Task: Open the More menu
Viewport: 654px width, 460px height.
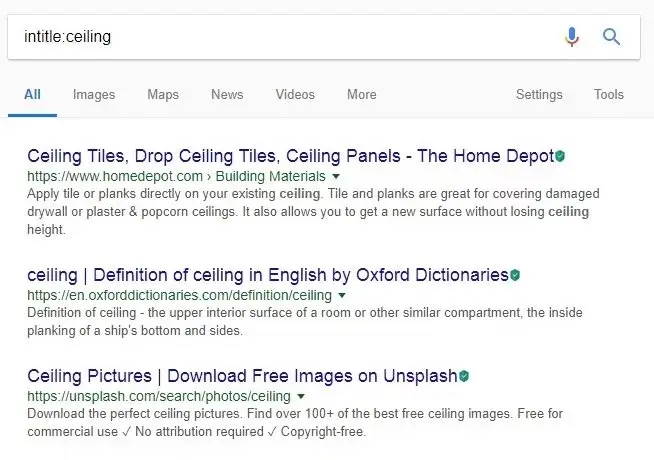Action: [x=361, y=95]
